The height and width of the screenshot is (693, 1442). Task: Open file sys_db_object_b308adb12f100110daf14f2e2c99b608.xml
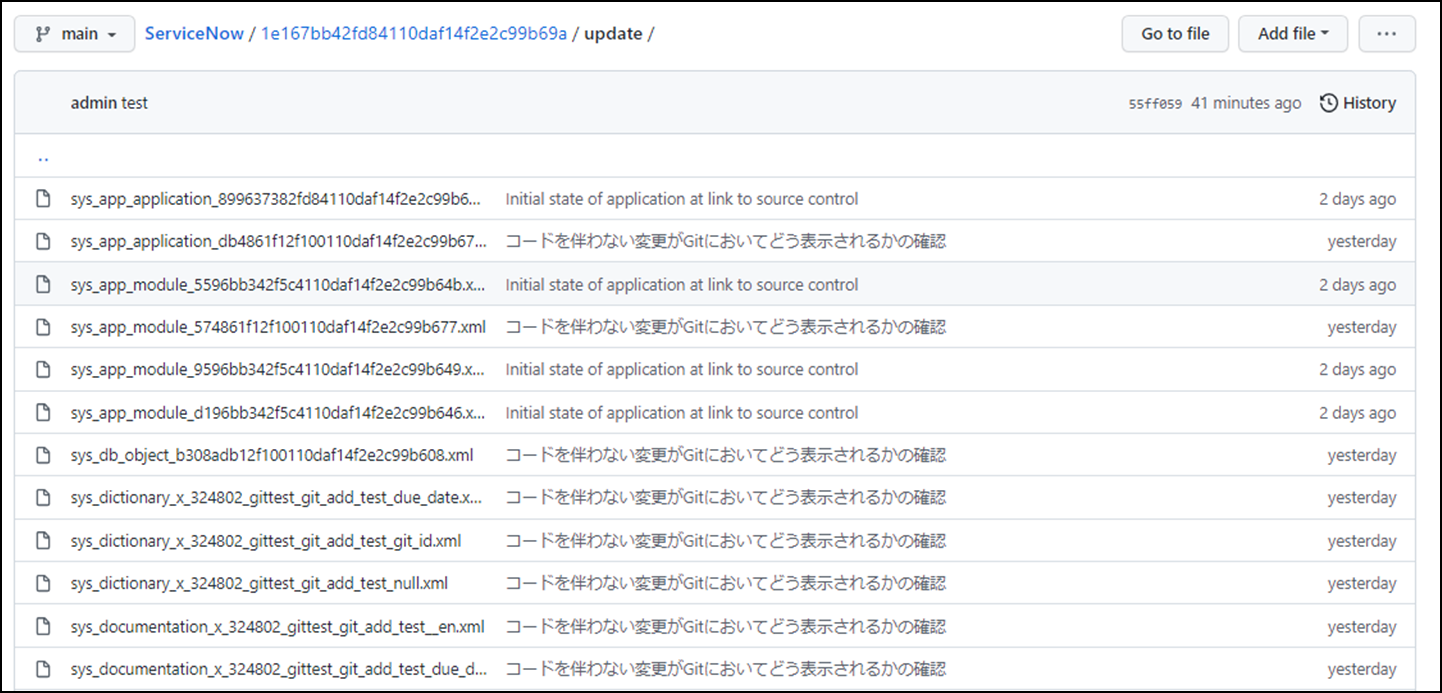coord(272,455)
